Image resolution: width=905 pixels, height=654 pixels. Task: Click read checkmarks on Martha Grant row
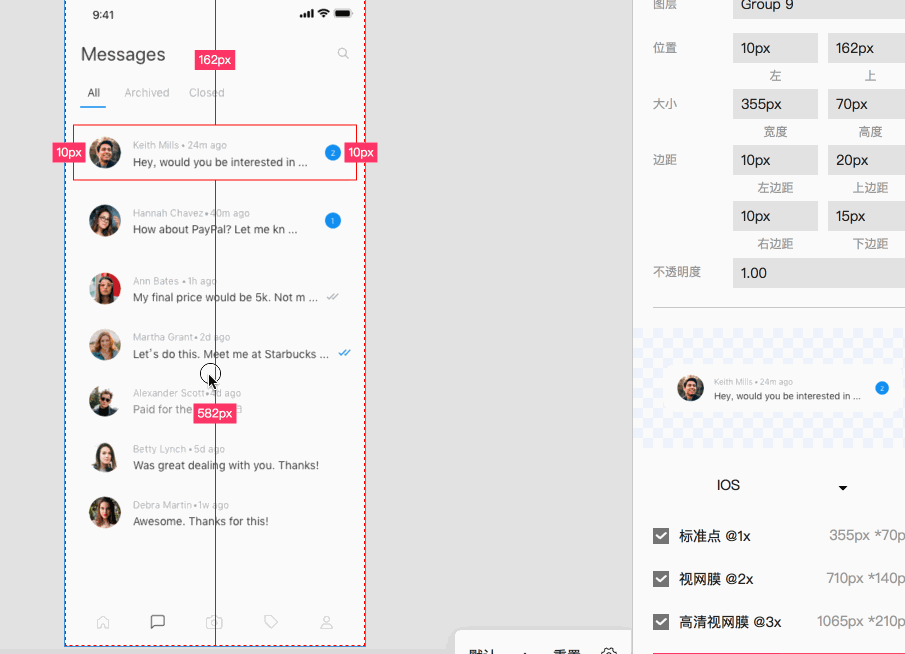pyautogui.click(x=345, y=353)
